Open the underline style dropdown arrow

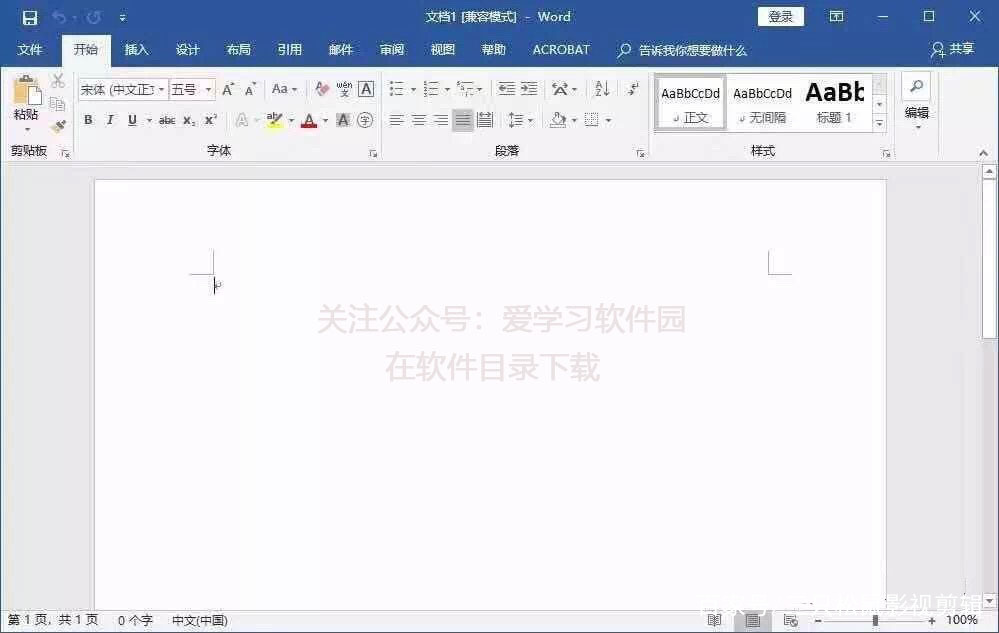(149, 120)
